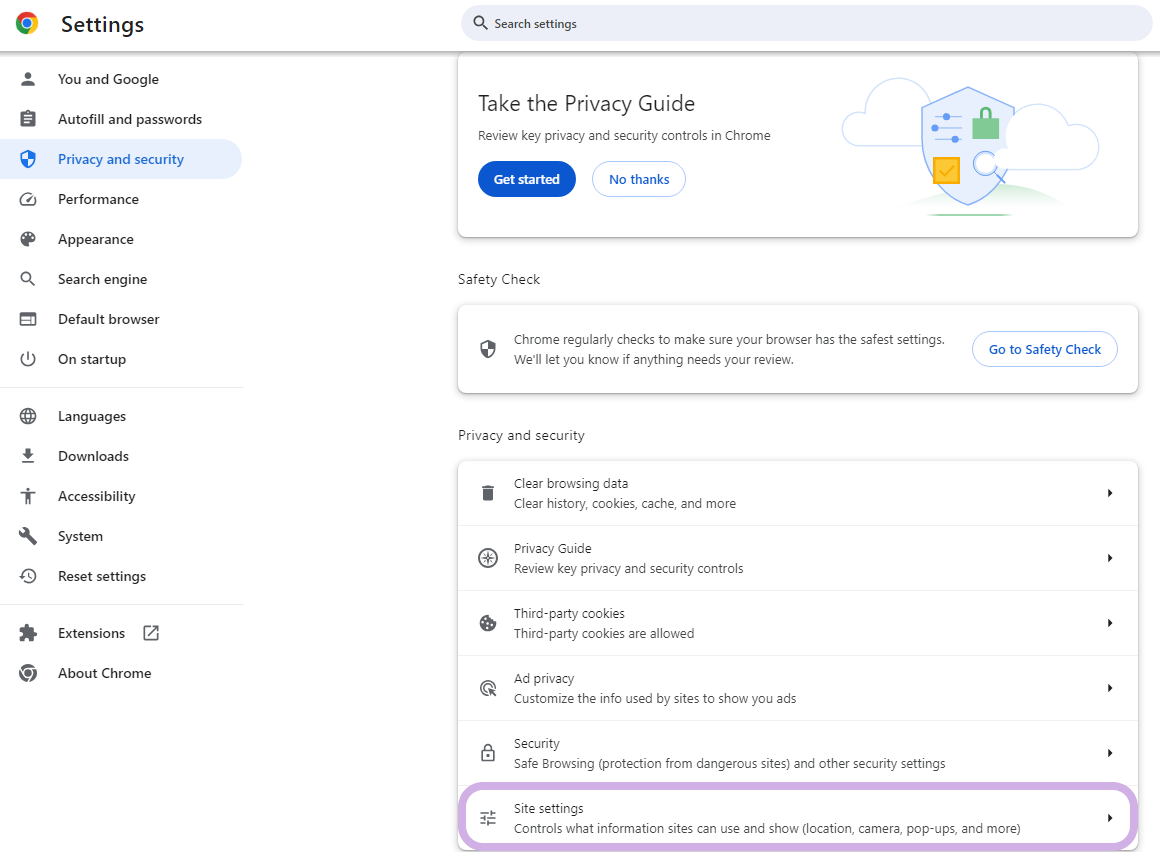Open the Downloads settings page
The width and height of the screenshot is (1160, 852).
coord(121,456)
